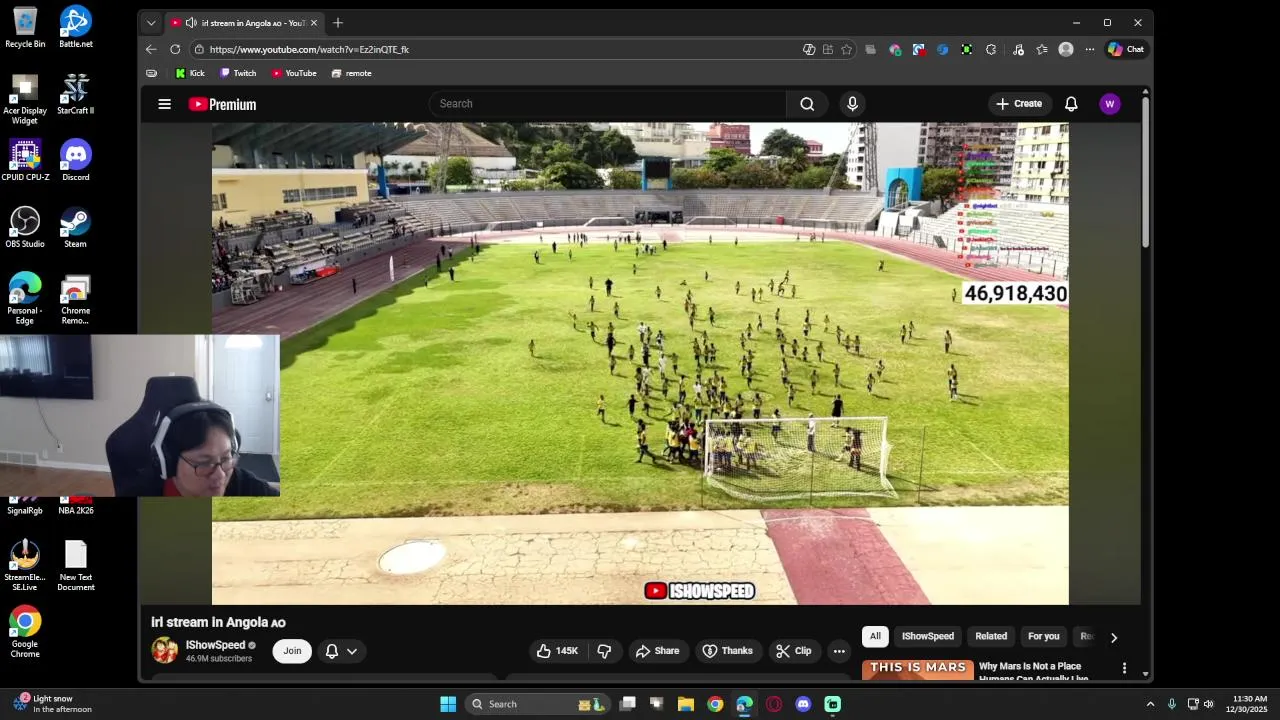Open the Kick bookmark
The width and height of the screenshot is (1280, 720).
pyautogui.click(x=190, y=73)
